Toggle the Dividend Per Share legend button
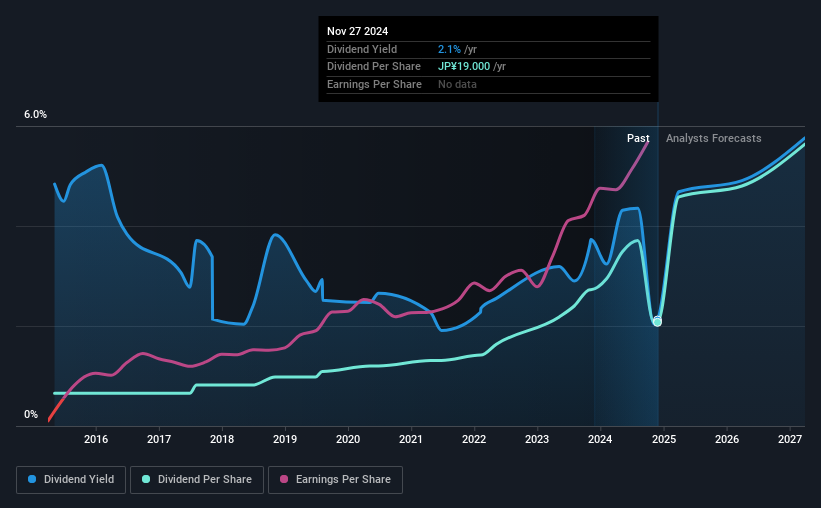Viewport: 821px width, 508px height. (x=197, y=480)
